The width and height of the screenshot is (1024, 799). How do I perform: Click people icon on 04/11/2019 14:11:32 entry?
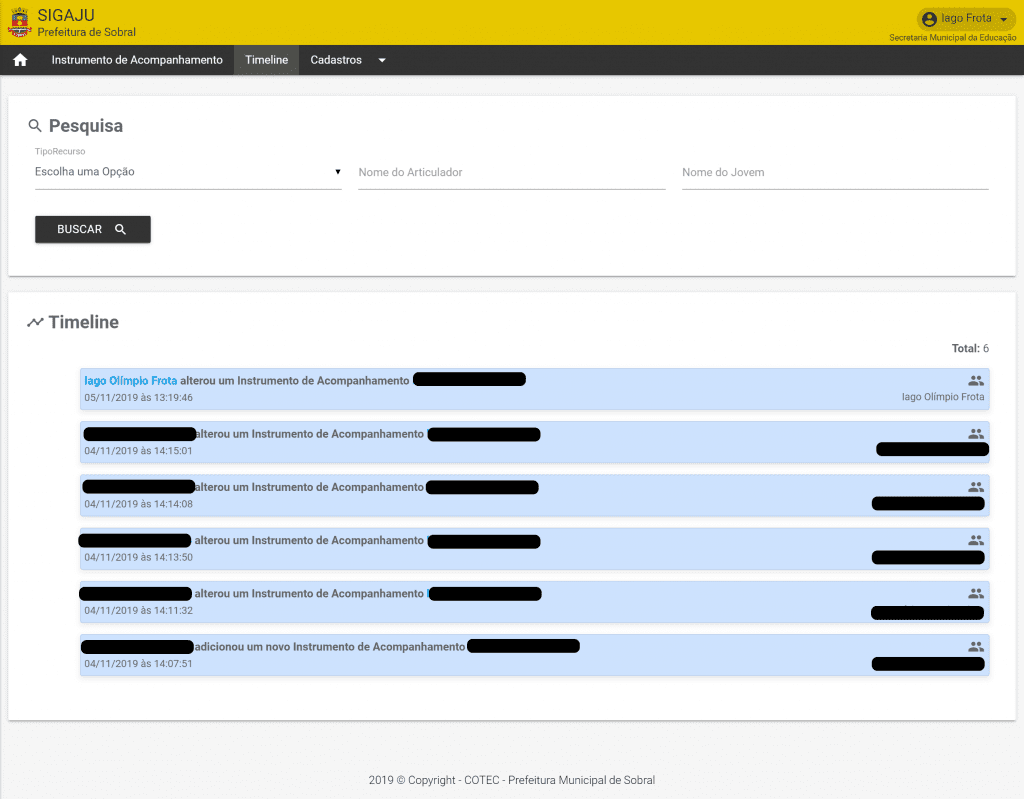976,593
